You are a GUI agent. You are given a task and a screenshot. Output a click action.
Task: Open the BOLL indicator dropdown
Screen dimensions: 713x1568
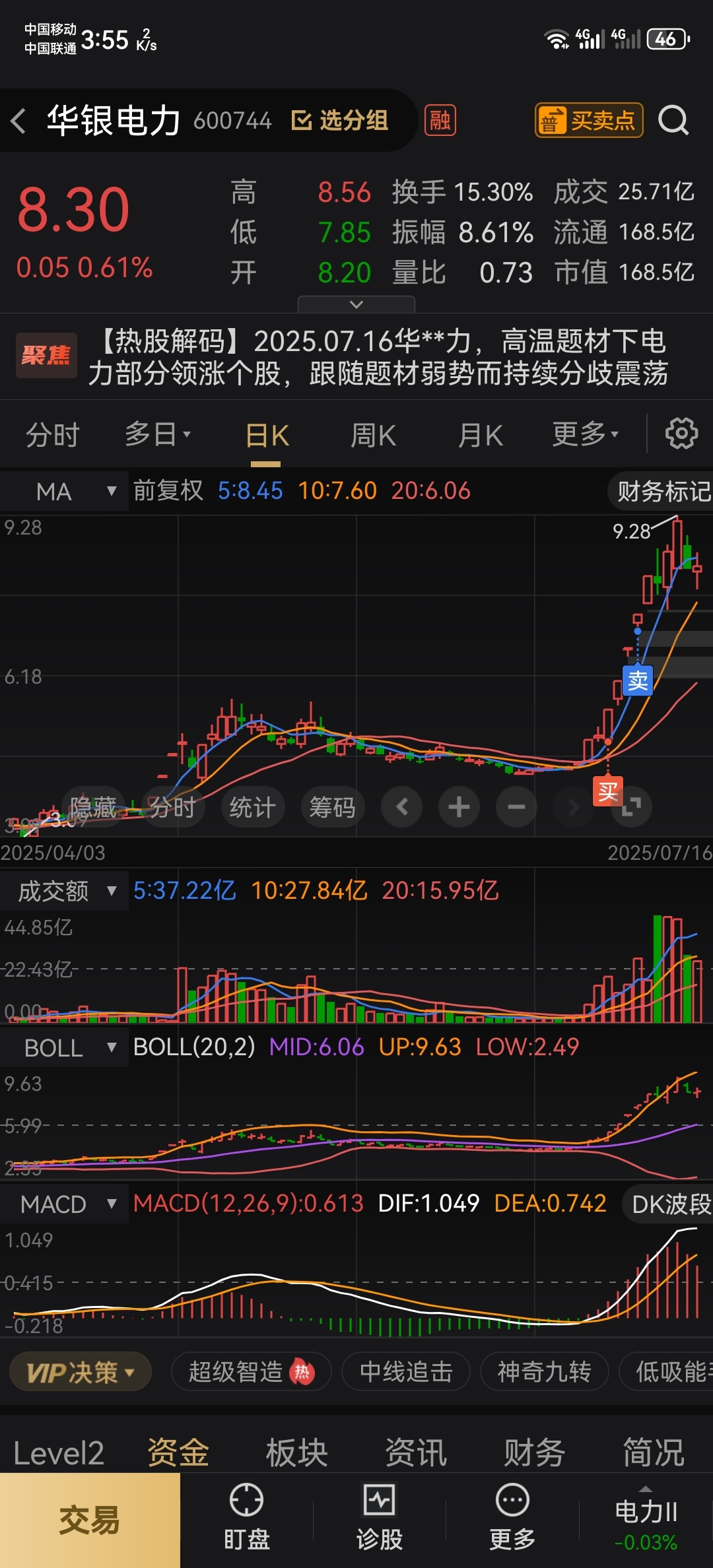64,1047
